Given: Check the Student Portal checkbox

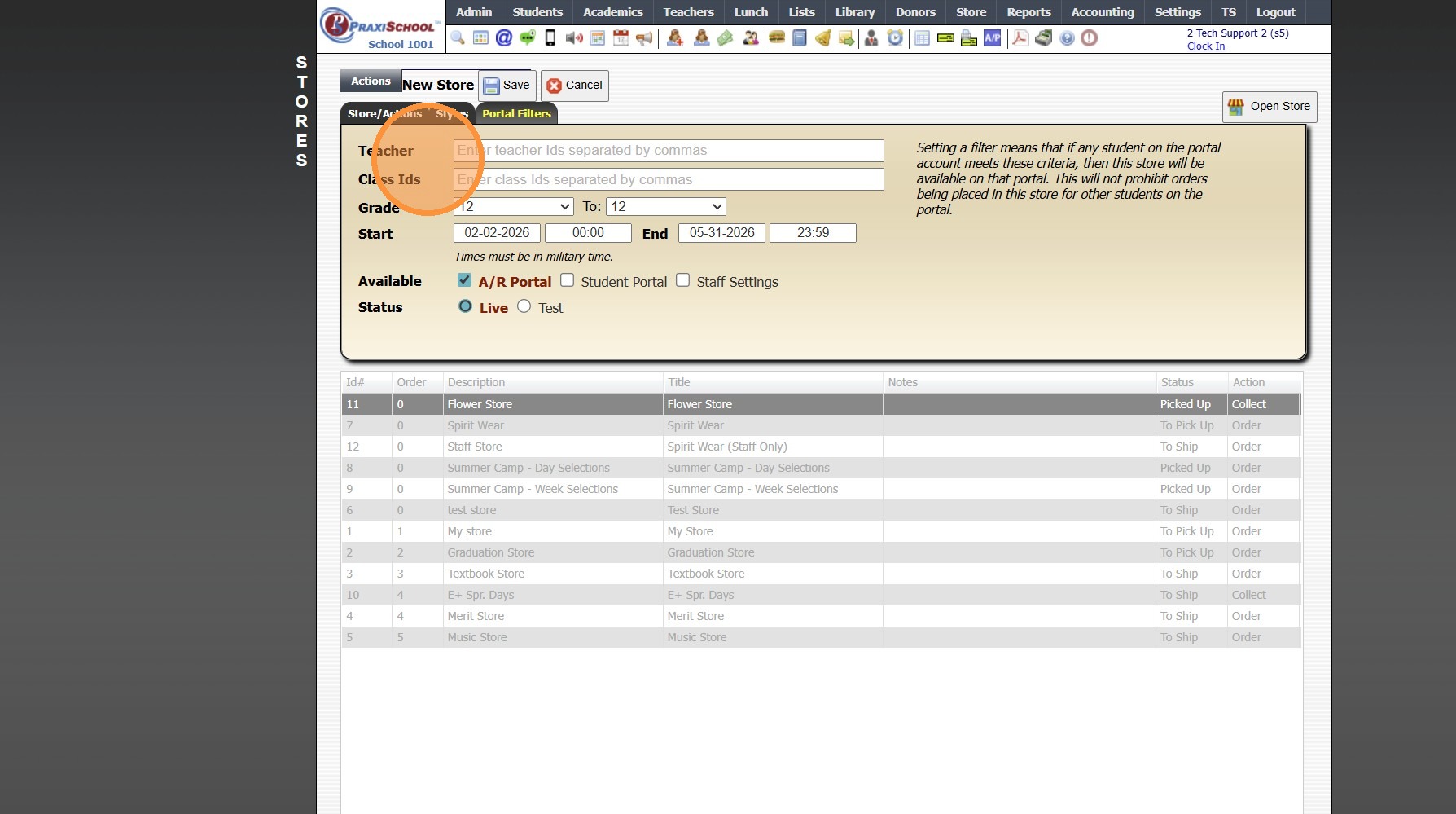Looking at the screenshot, I should tap(567, 280).
